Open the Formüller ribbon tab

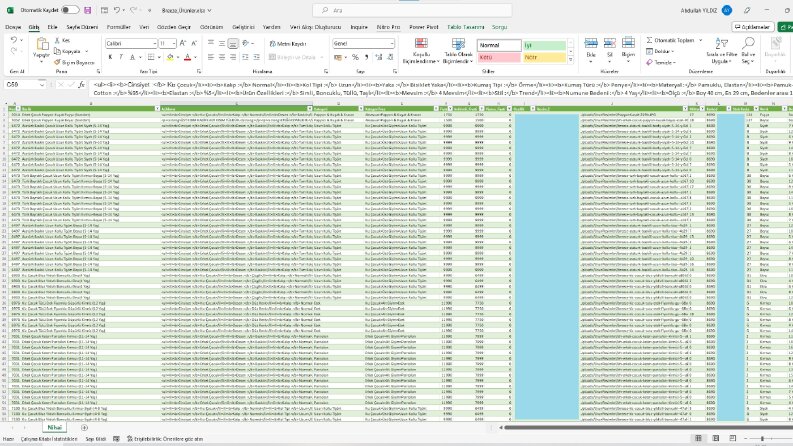tap(118, 27)
